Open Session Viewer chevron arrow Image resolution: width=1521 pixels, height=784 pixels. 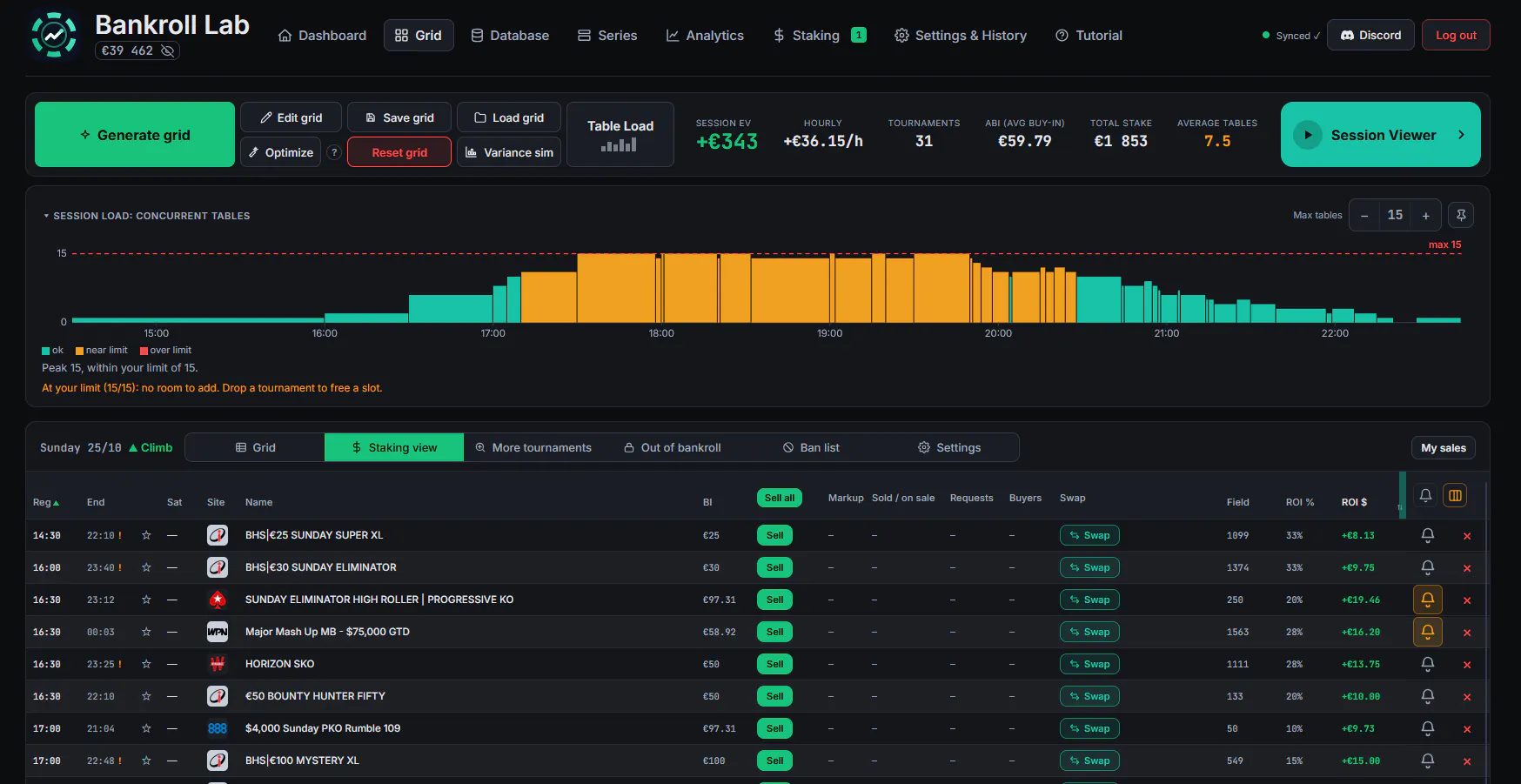[x=1461, y=135]
